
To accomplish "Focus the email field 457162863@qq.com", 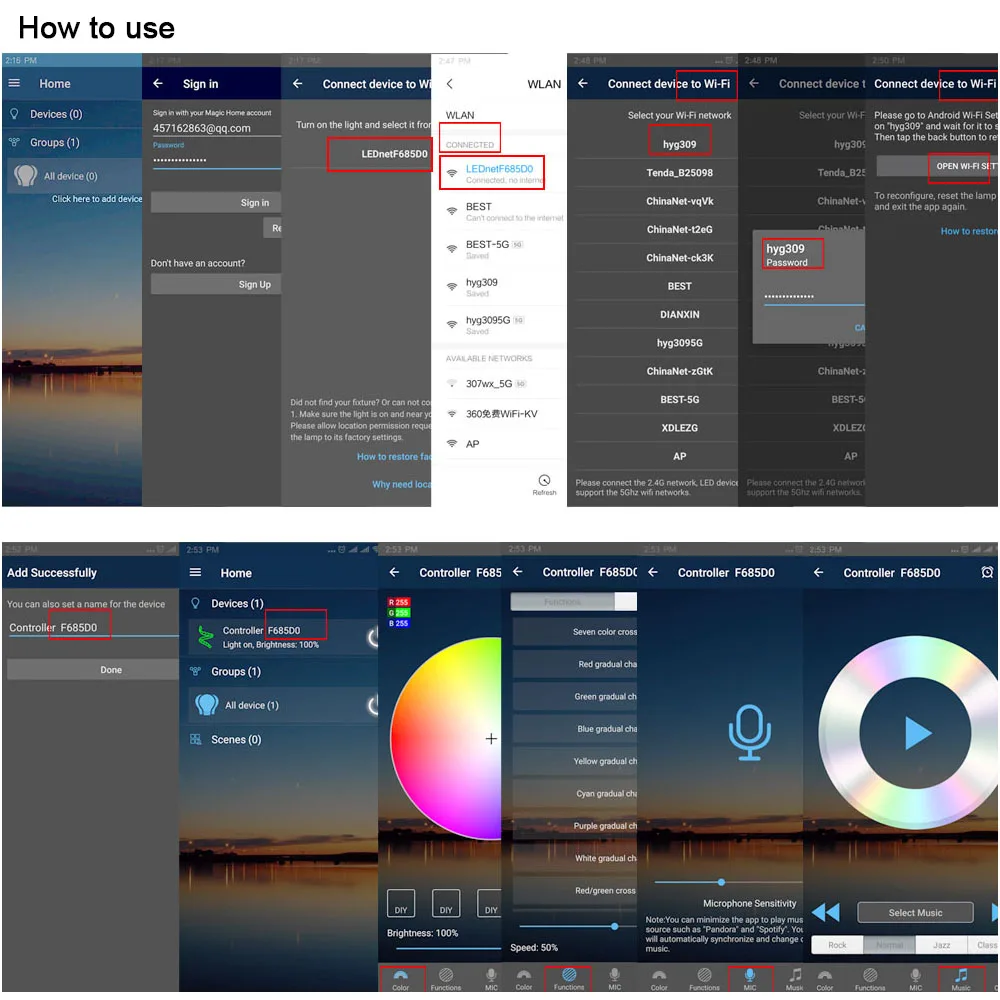I will tap(216, 128).
